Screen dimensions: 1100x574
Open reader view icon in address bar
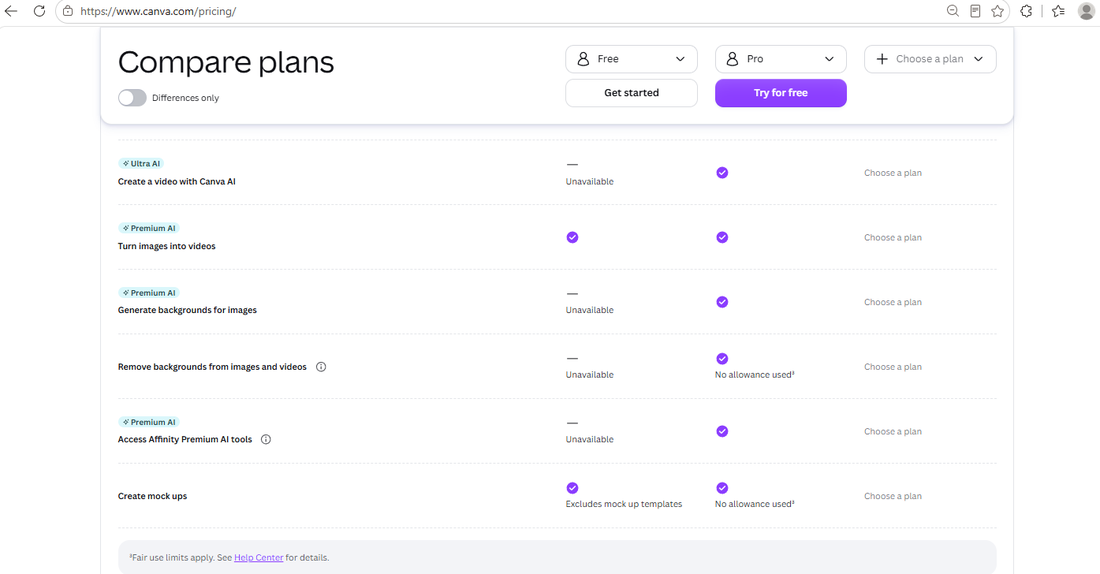pyautogui.click(x=975, y=11)
